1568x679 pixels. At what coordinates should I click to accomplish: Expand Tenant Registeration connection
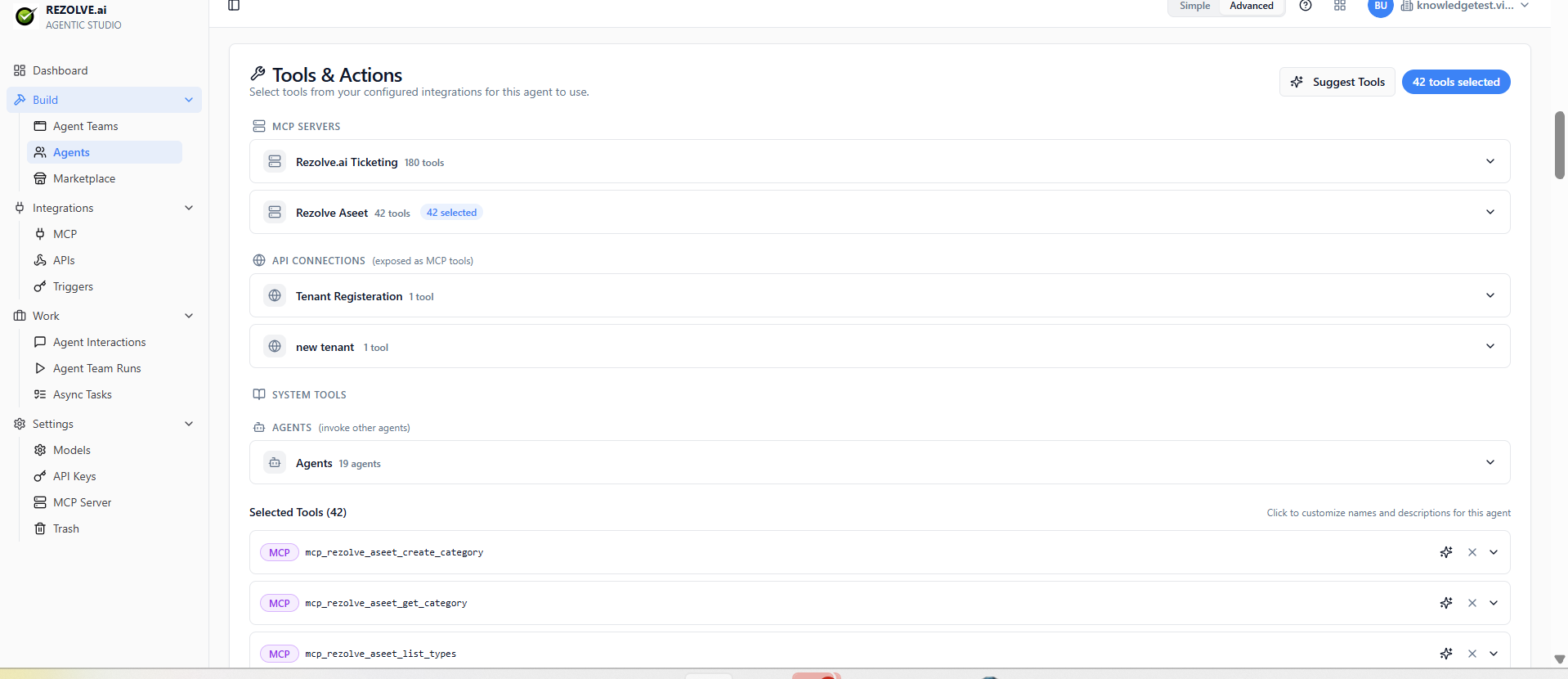pyautogui.click(x=1490, y=296)
